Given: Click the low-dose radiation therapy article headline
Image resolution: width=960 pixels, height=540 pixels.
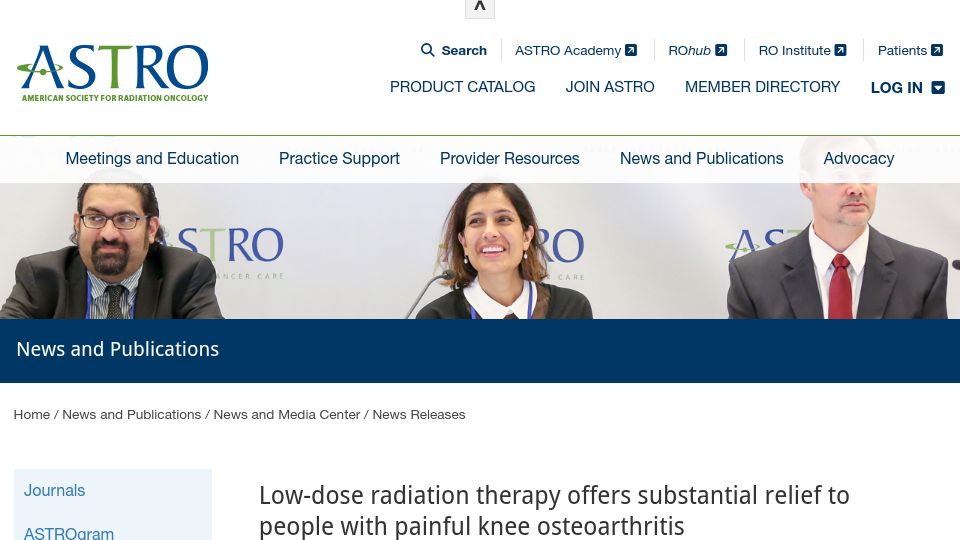Looking at the screenshot, I should 554,511.
